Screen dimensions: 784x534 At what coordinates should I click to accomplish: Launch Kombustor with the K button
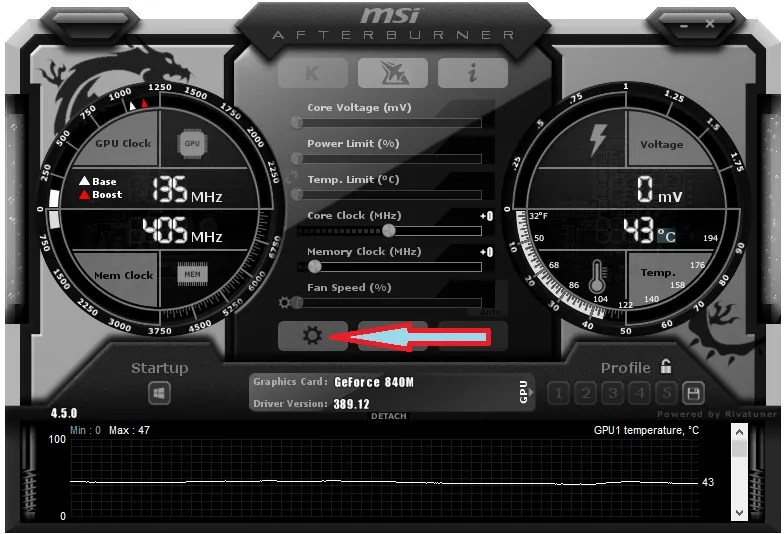point(313,73)
